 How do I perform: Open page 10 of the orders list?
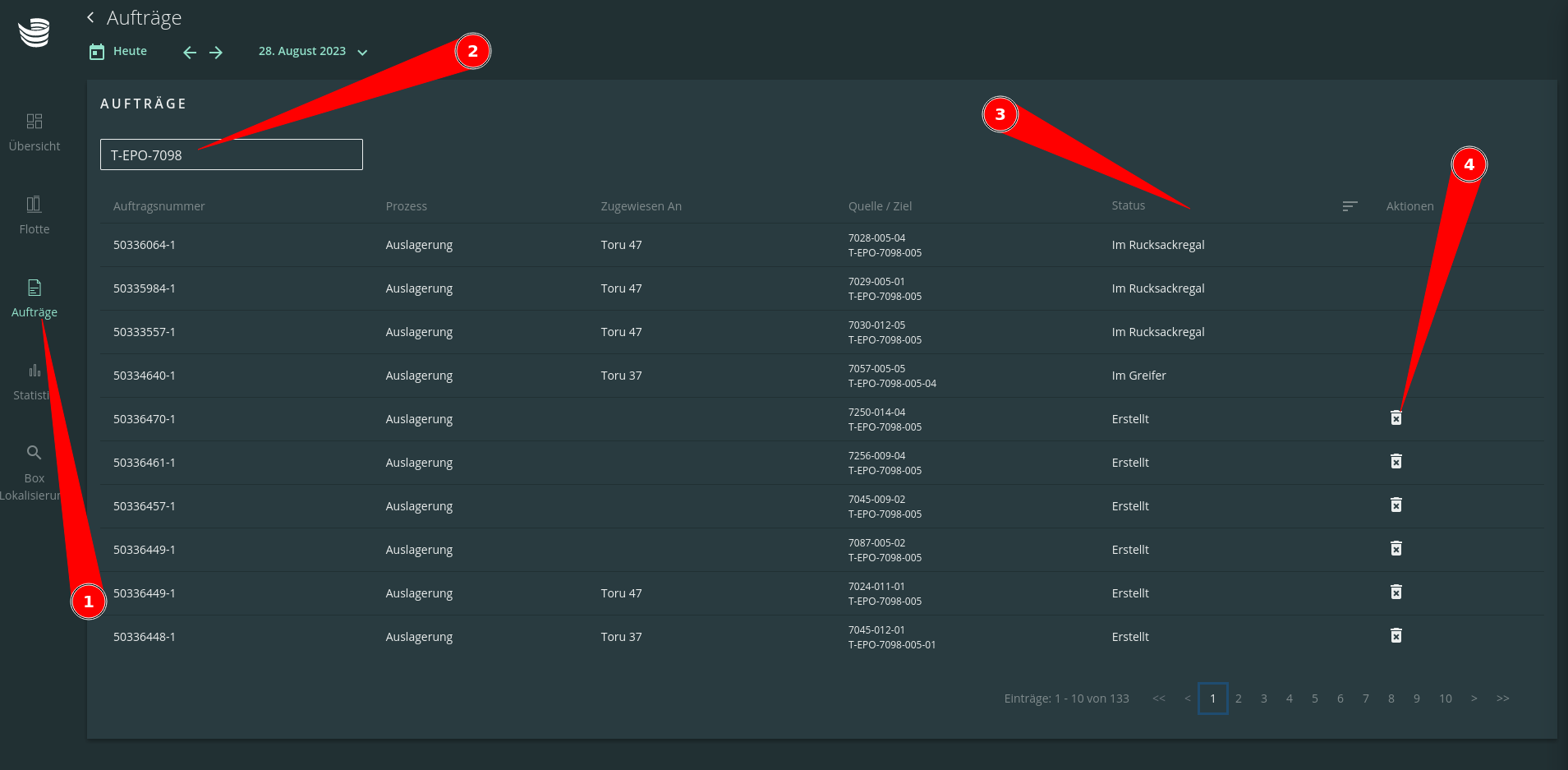point(1445,699)
